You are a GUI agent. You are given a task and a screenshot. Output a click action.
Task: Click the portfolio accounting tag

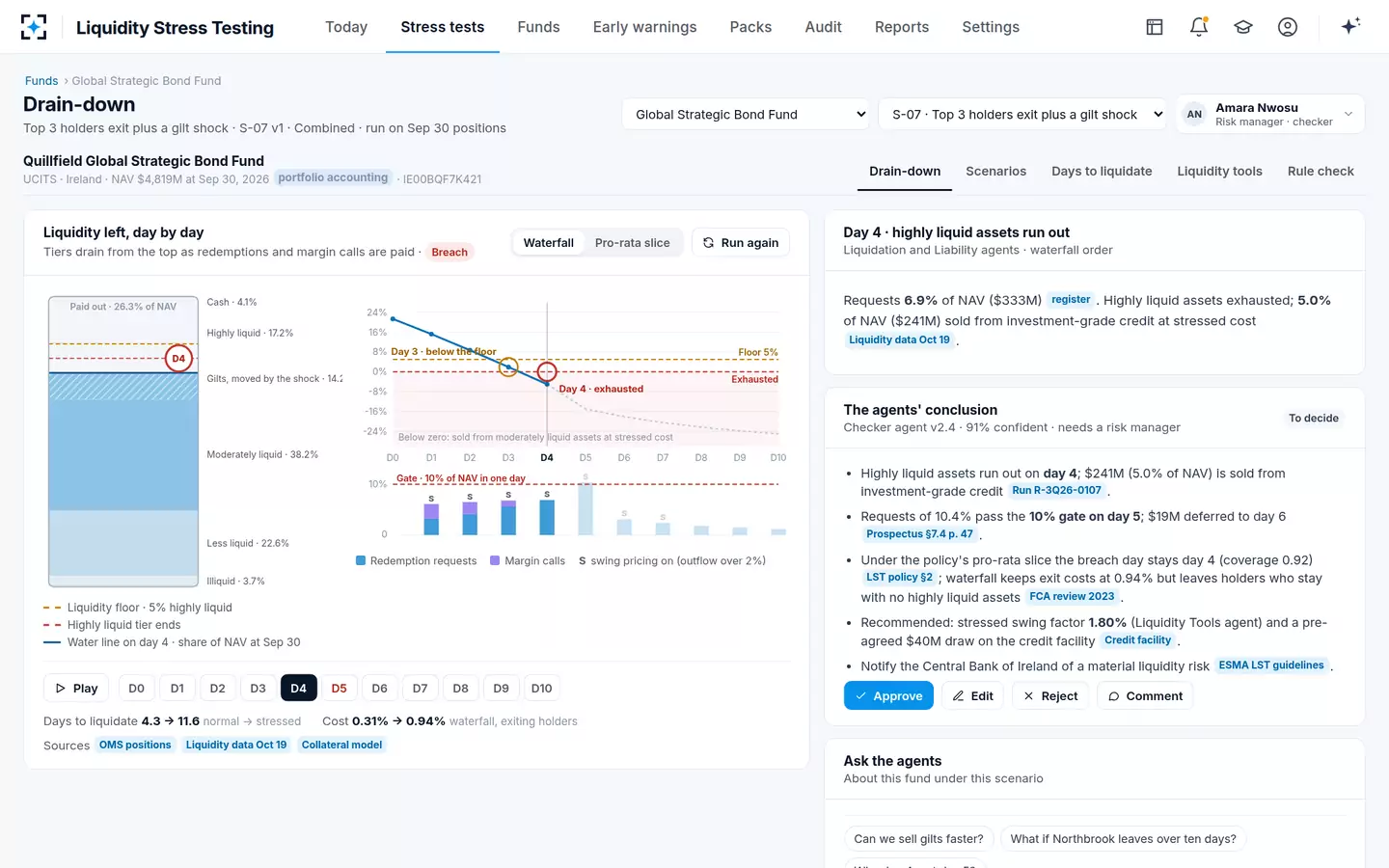(x=333, y=177)
